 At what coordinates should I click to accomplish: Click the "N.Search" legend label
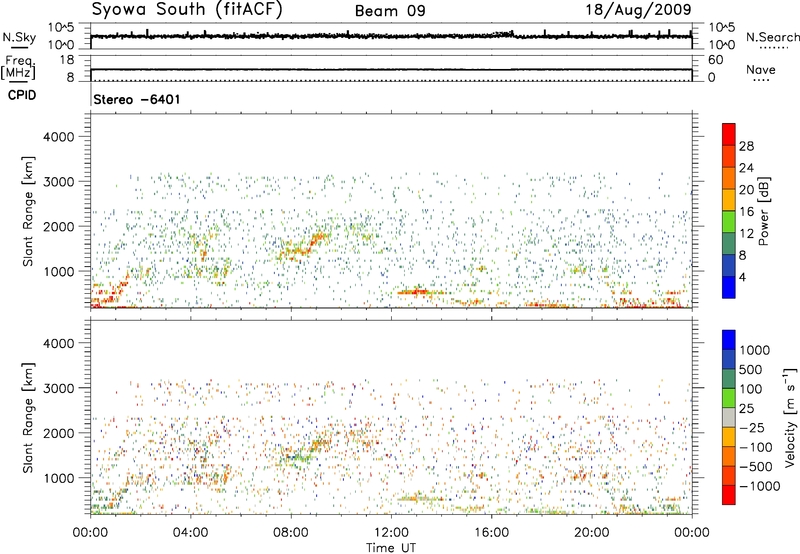click(772, 37)
